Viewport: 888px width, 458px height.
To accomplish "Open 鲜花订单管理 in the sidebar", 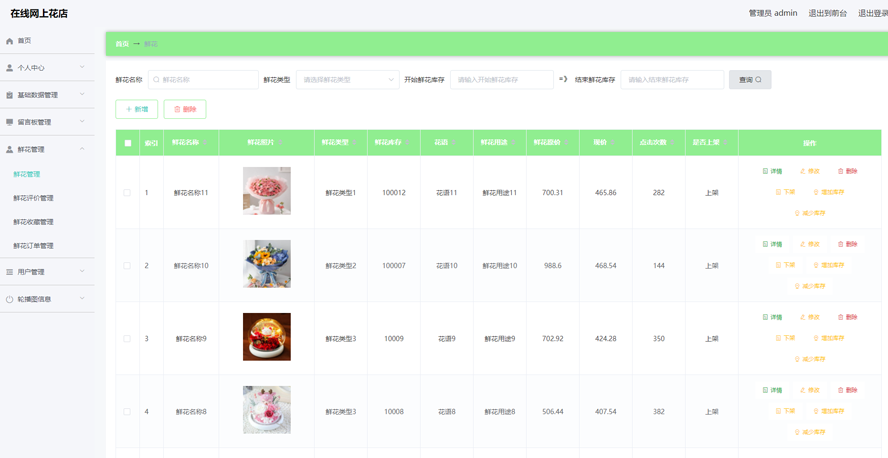I will tap(33, 246).
